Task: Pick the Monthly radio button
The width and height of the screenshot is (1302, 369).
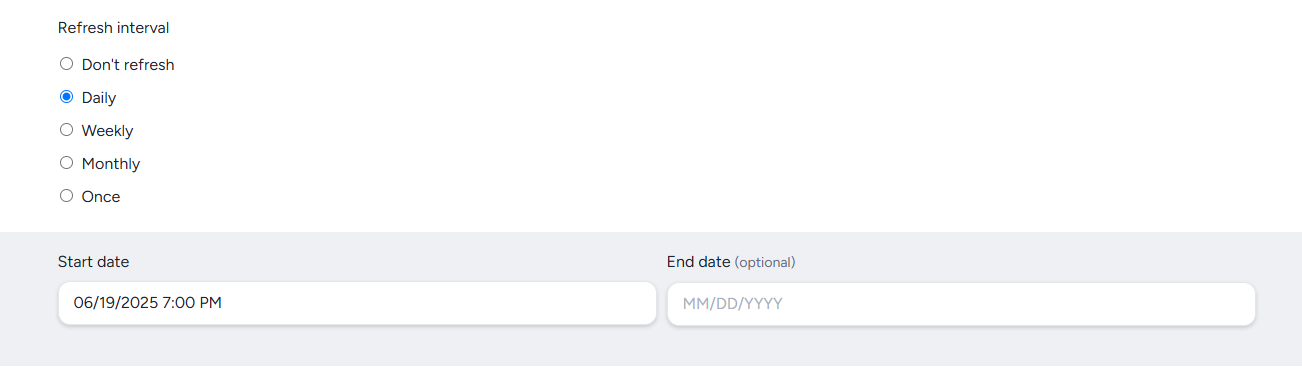Action: pos(67,163)
